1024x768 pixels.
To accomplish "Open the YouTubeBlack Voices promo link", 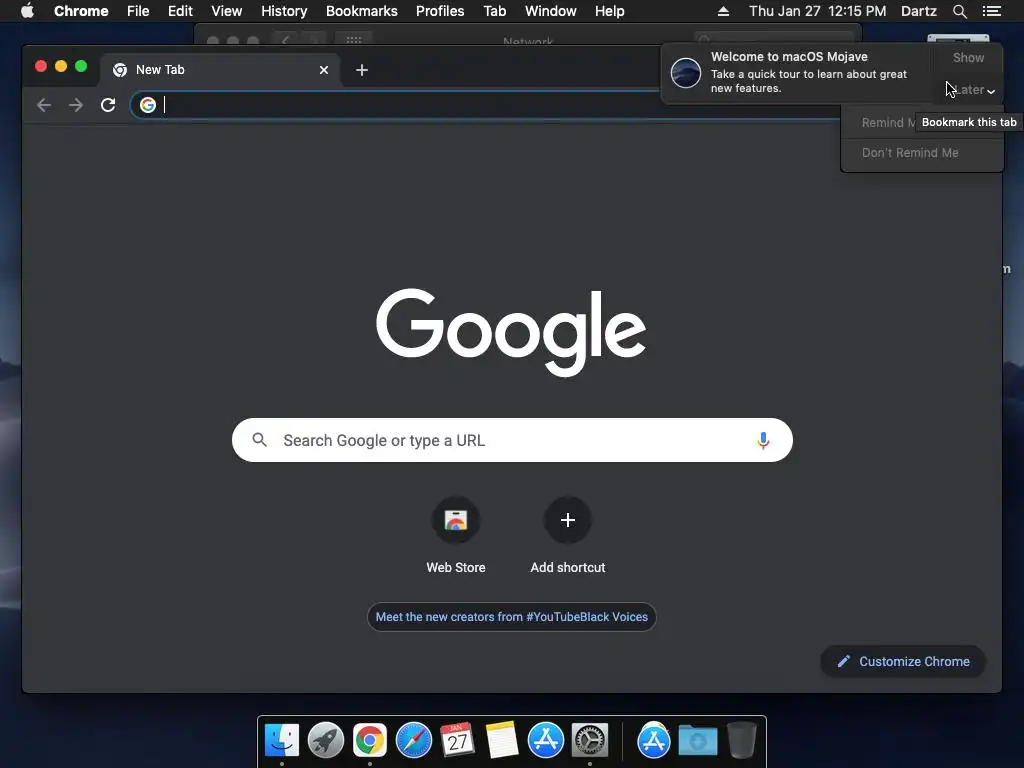I will [511, 617].
